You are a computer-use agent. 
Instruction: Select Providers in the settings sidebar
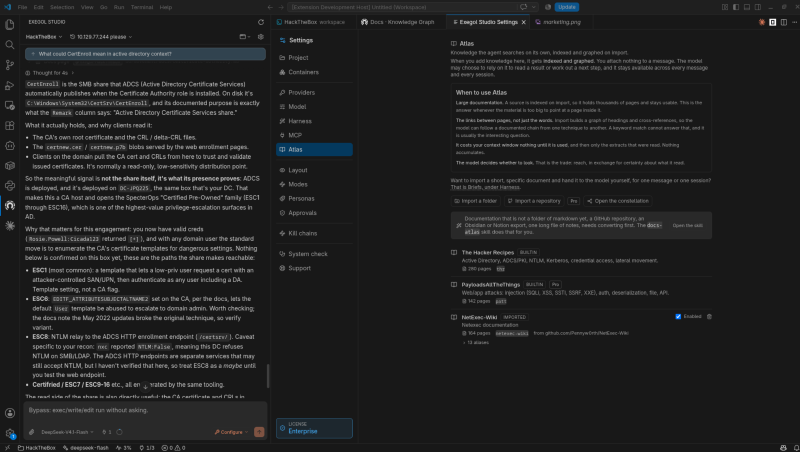coord(314,92)
